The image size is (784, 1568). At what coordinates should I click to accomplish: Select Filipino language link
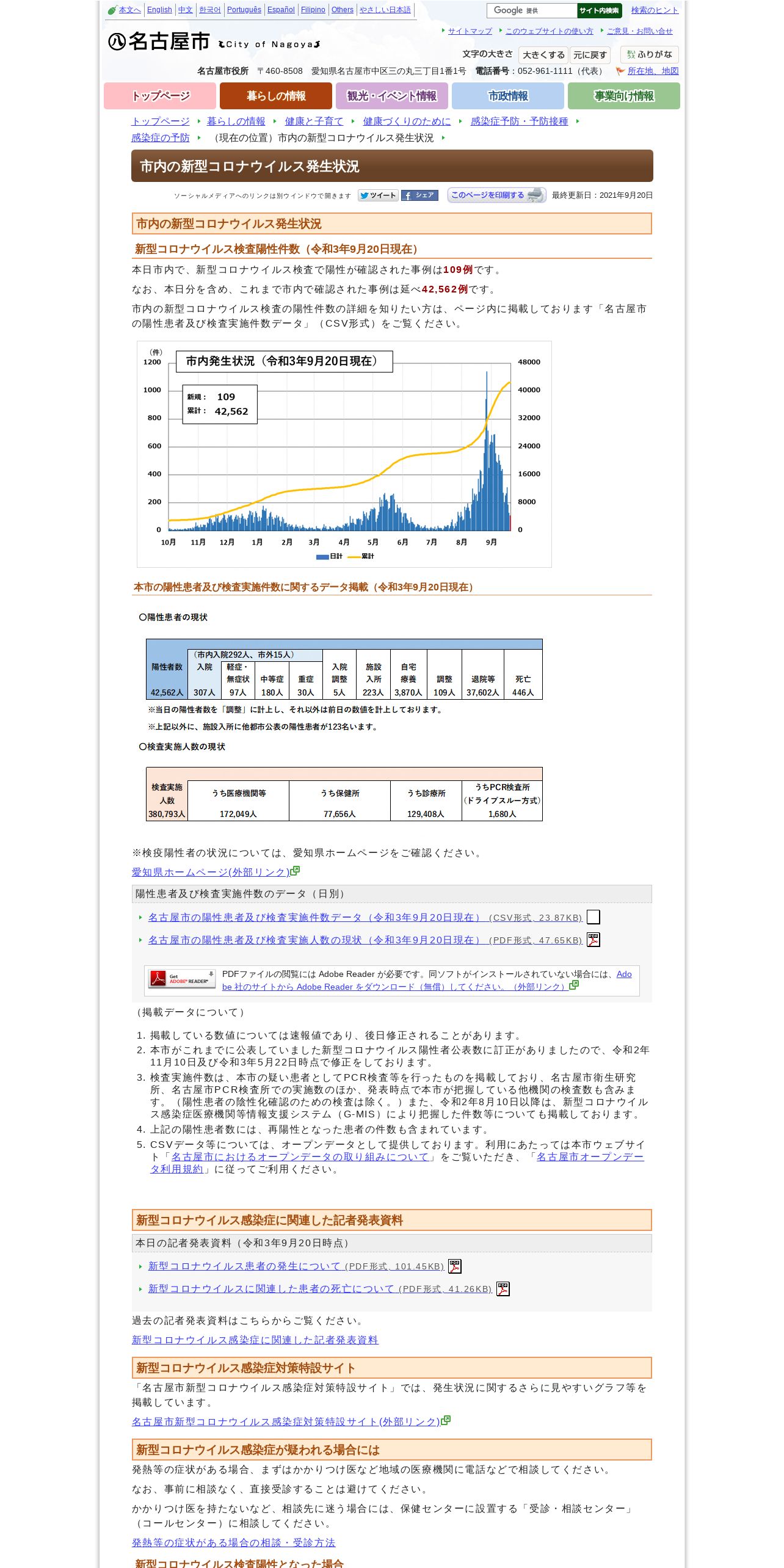click(x=313, y=10)
